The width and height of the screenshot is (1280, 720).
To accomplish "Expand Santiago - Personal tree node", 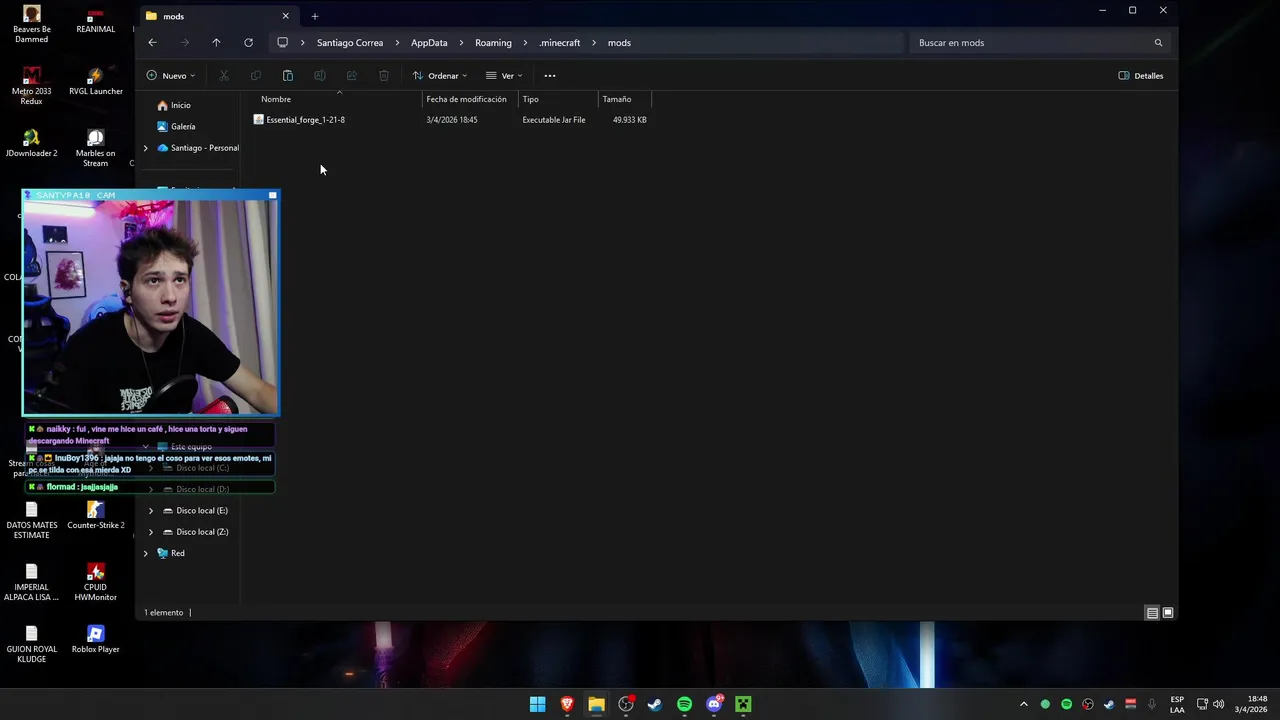I will [x=146, y=148].
